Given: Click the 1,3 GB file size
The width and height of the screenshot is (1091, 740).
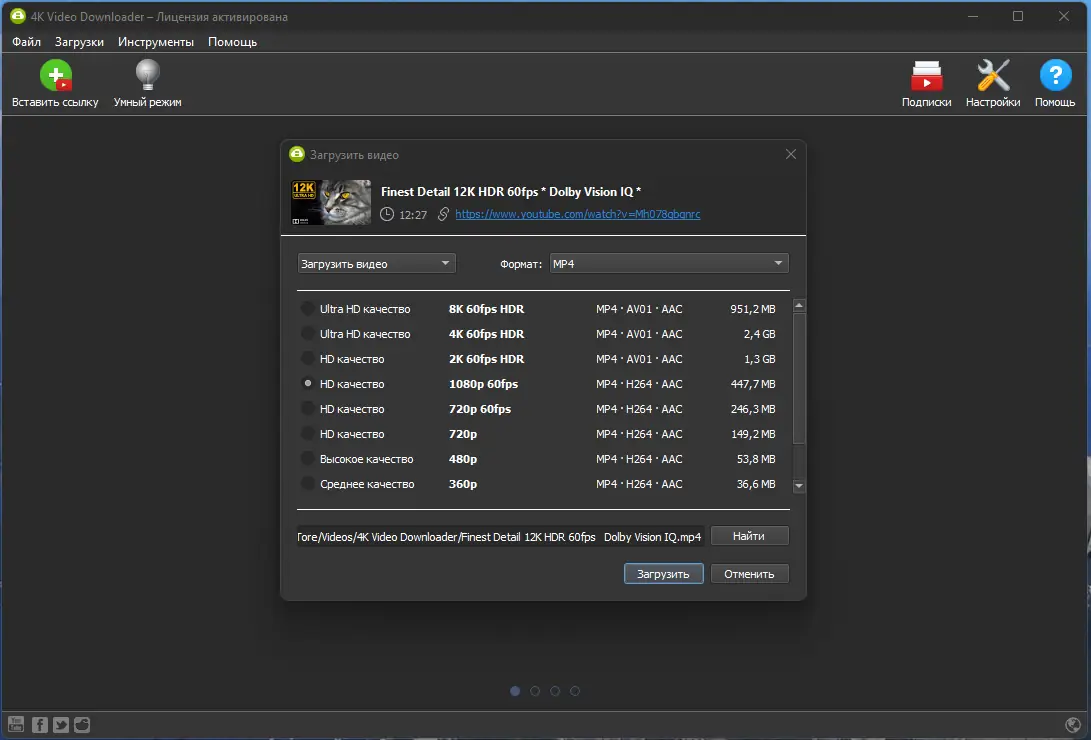Looking at the screenshot, I should [x=759, y=359].
